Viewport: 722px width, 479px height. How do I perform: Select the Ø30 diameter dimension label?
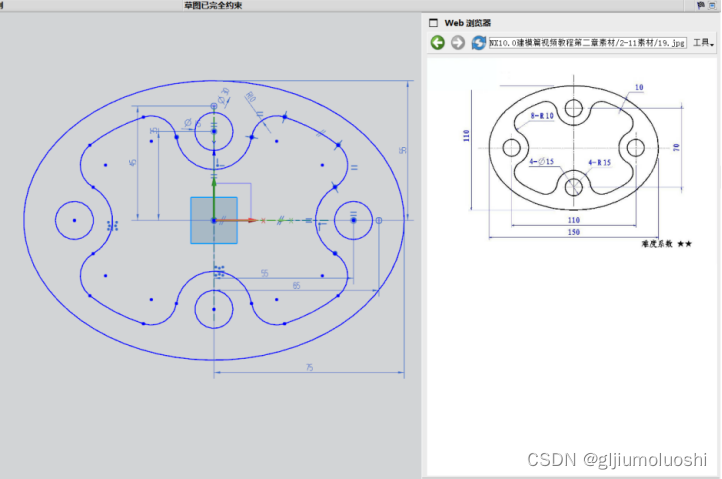[224, 97]
